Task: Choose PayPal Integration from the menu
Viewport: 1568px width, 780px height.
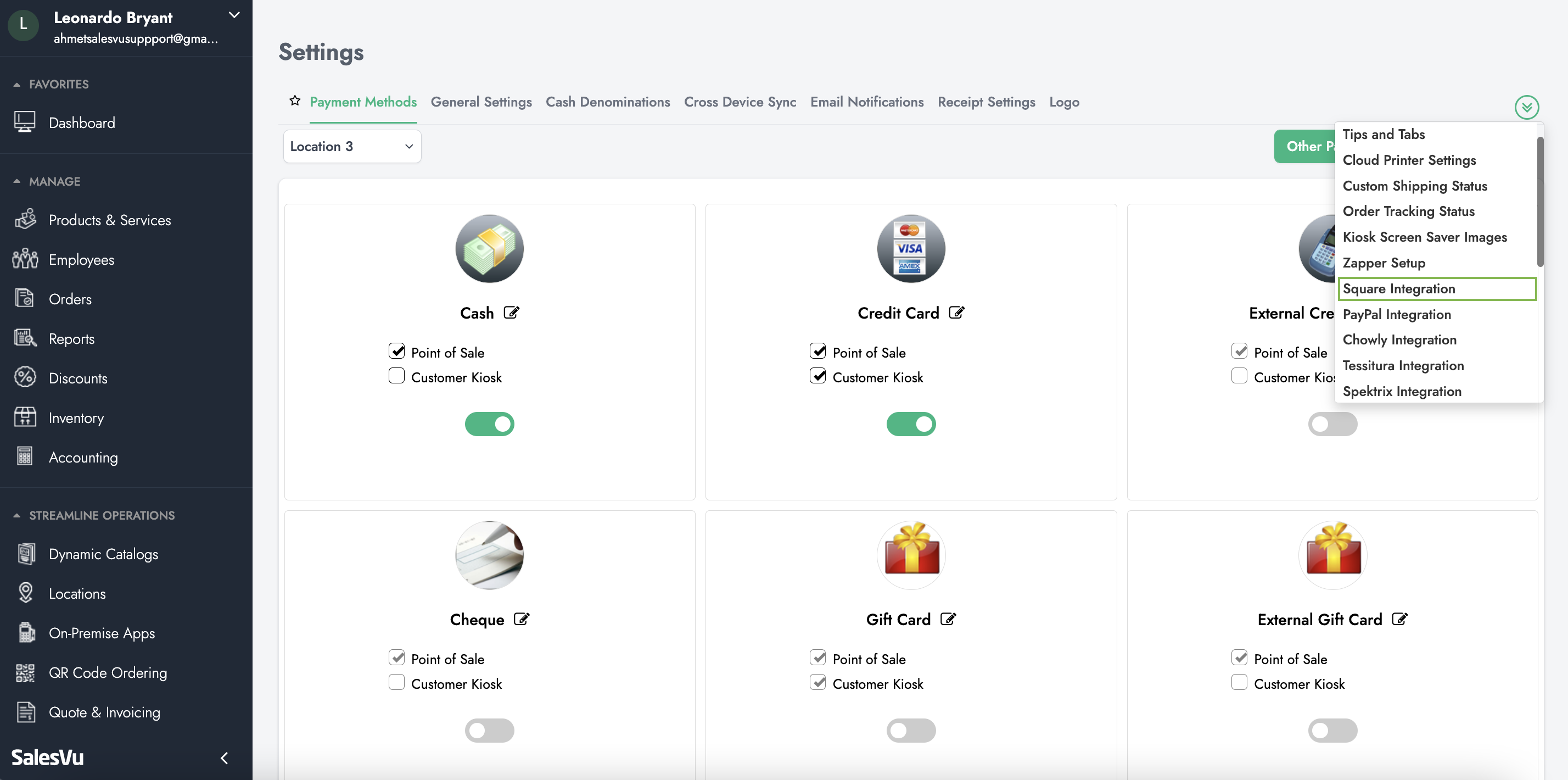Action: click(x=1396, y=315)
